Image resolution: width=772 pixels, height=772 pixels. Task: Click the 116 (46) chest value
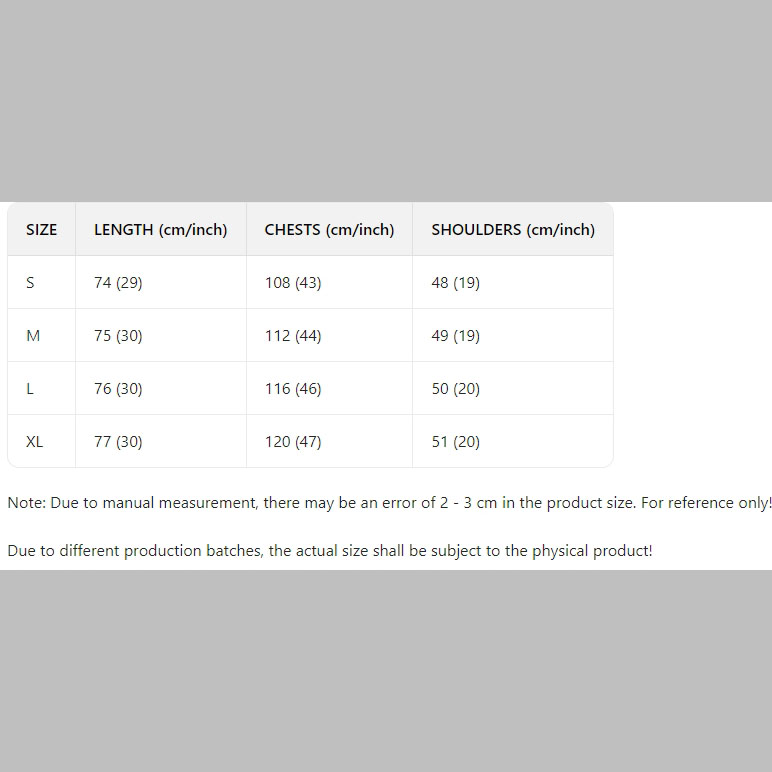pyautogui.click(x=293, y=388)
